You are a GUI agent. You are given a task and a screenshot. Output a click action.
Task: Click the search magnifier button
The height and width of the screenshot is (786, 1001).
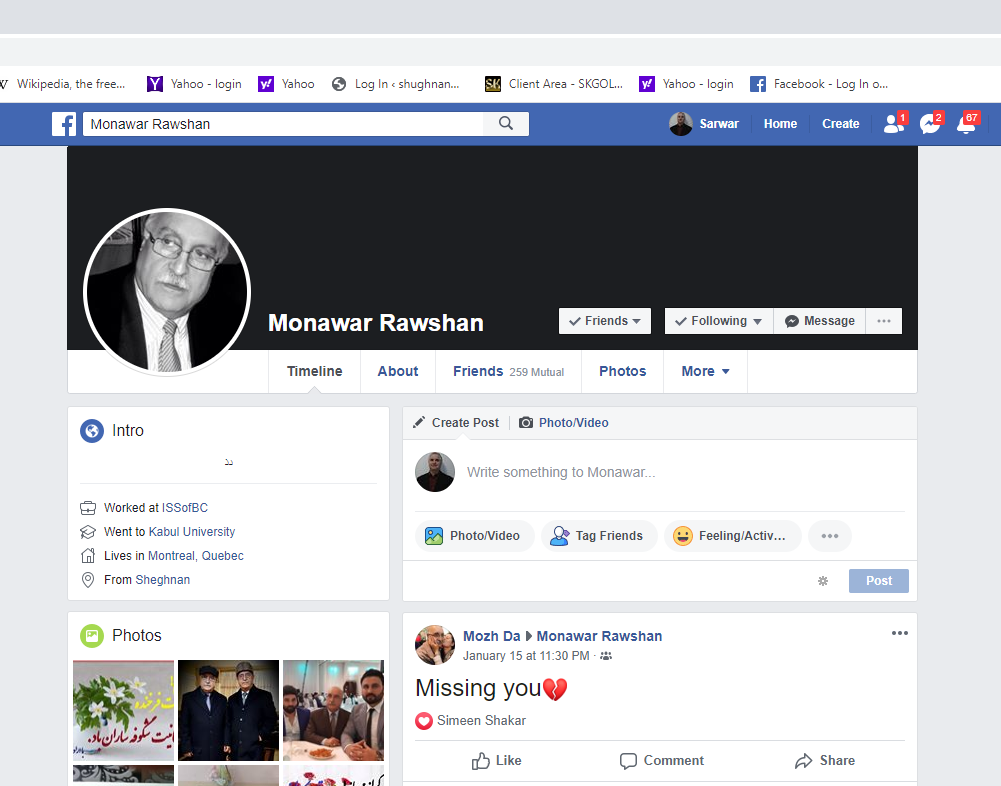point(506,124)
